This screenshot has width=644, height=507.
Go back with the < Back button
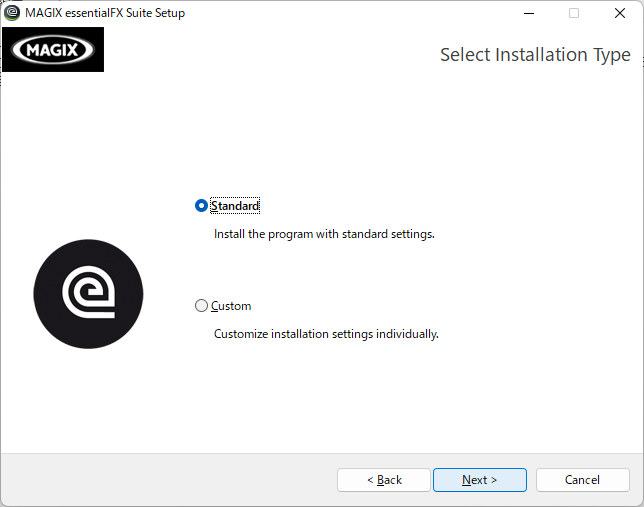coord(384,480)
